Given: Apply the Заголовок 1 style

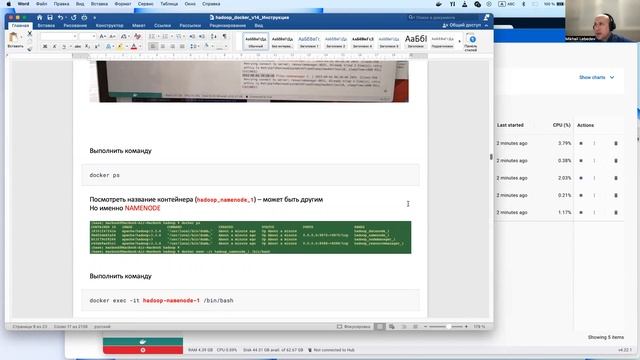Looking at the screenshot, I should point(309,41).
